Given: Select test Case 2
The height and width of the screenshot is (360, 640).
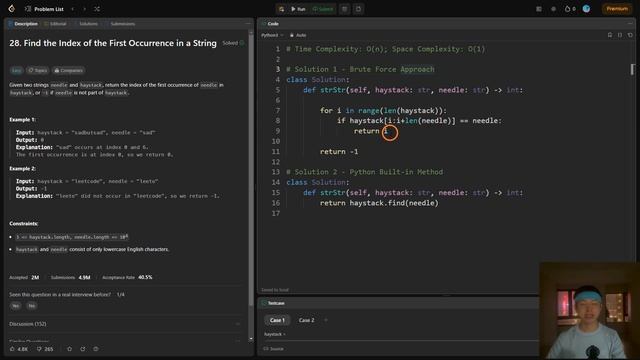Looking at the screenshot, I should click(x=307, y=320).
